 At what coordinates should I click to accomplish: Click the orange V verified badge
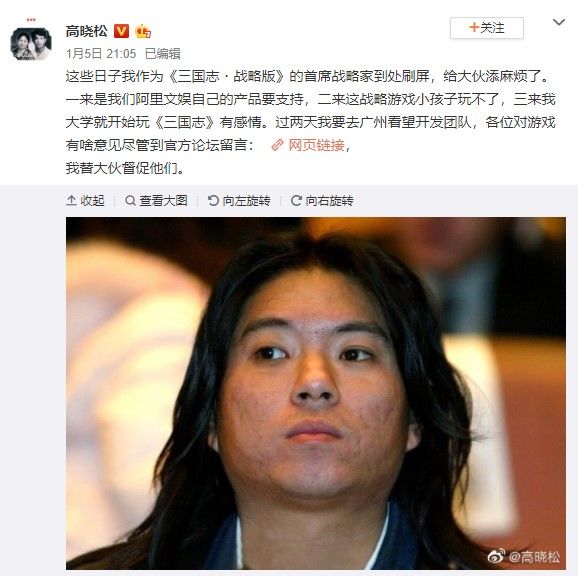[122, 31]
